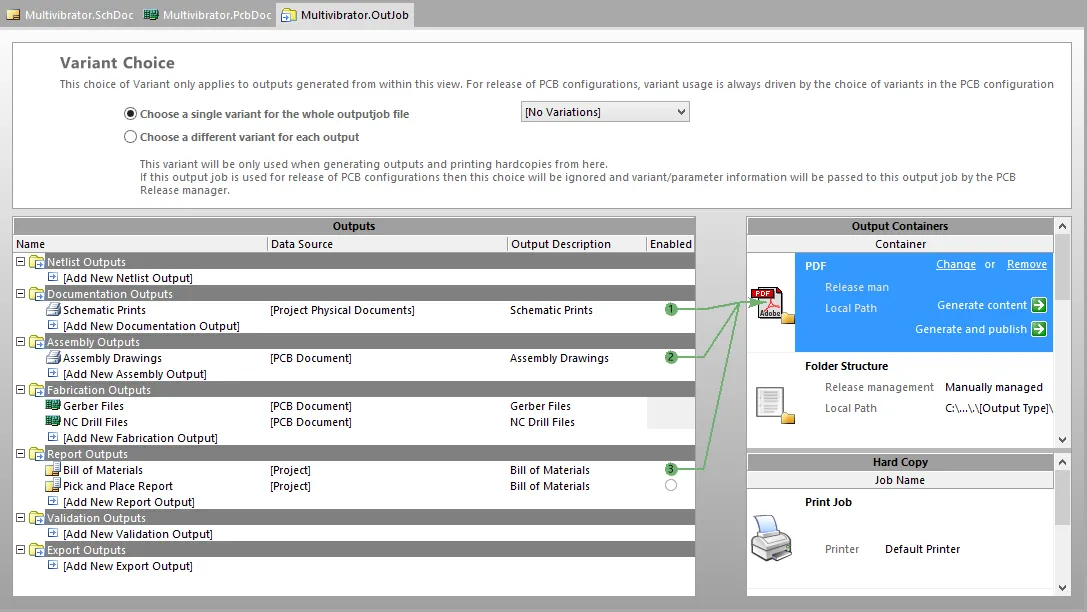
Task: Click the NC Drill Files PCB icon
Action: click(x=53, y=421)
